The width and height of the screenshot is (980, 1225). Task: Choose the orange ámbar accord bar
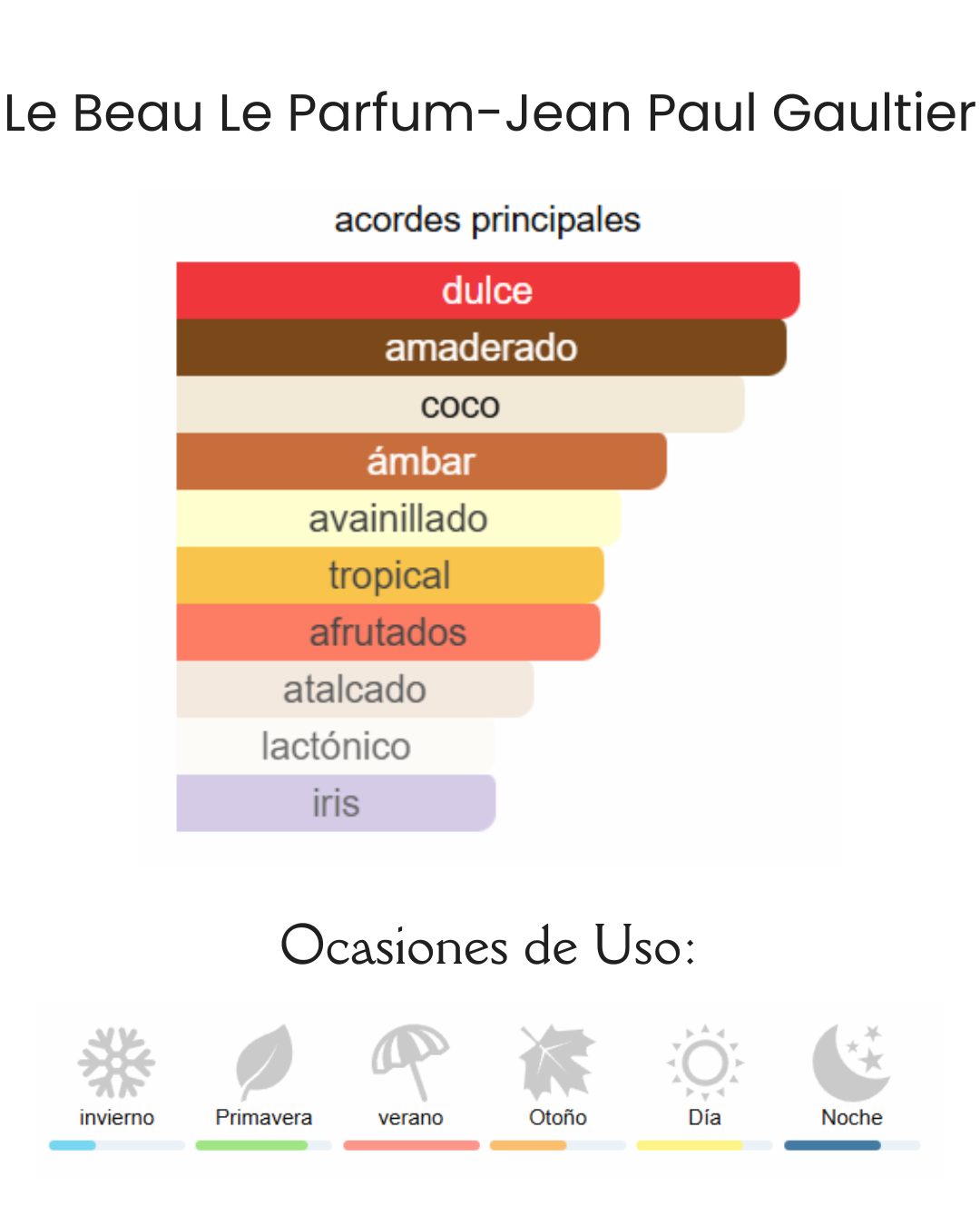pyautogui.click(x=421, y=461)
